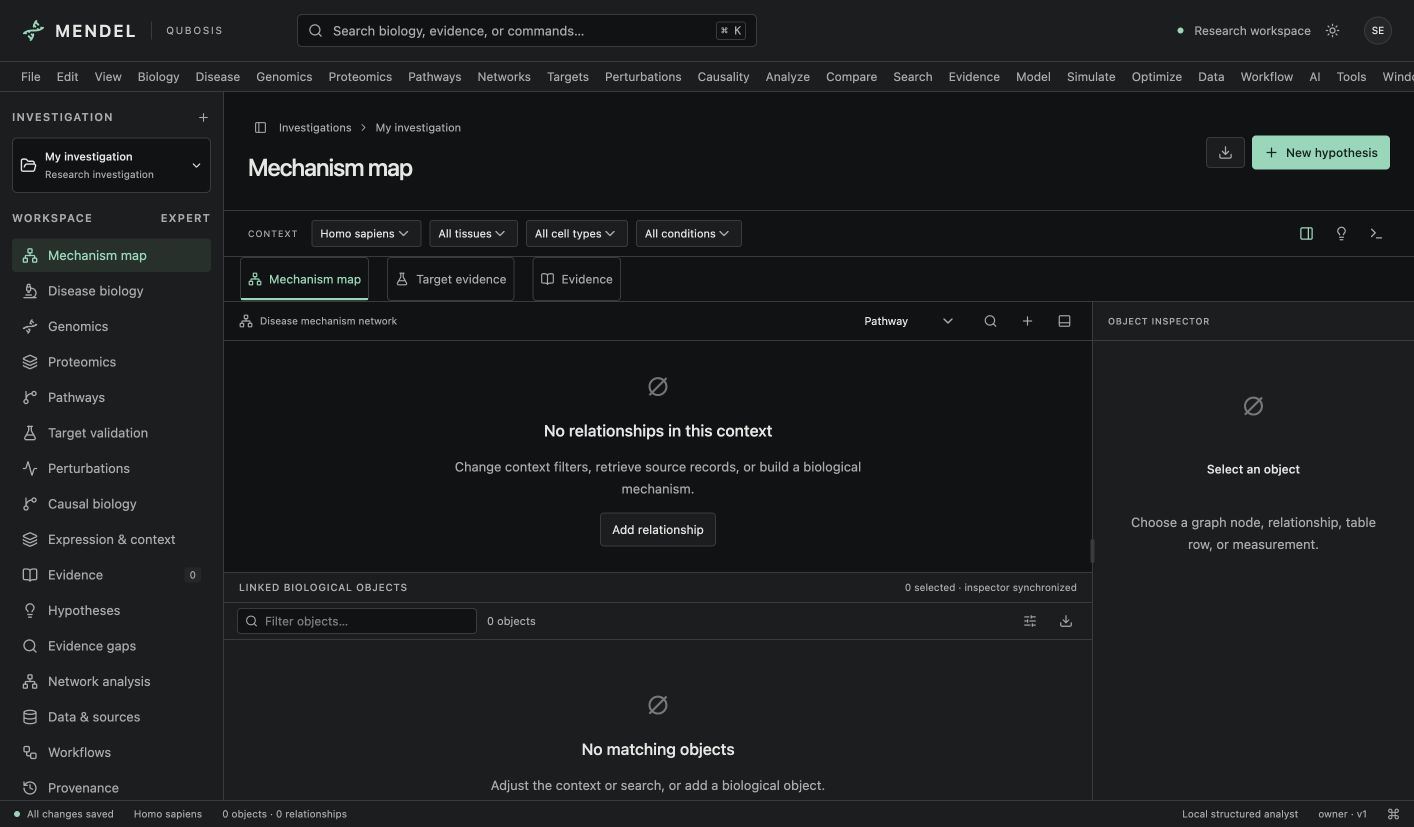
Task: Switch to the Evidence tab
Action: 576,279
